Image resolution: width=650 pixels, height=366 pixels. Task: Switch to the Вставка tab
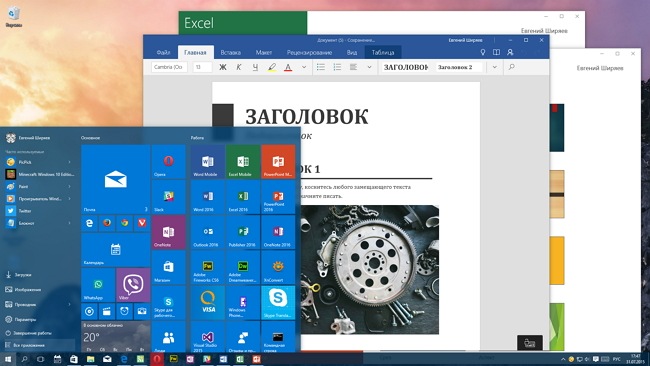point(230,53)
